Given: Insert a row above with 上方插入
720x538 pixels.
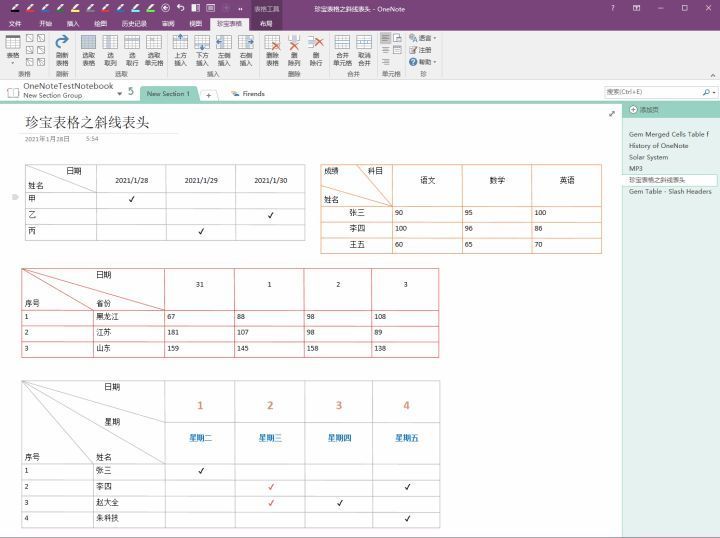Looking at the screenshot, I should coord(180,50).
